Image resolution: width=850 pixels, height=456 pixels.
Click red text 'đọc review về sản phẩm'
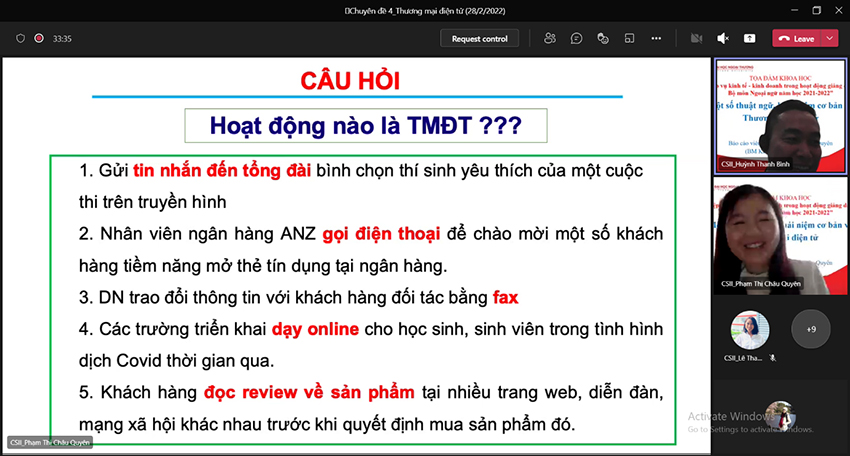[x=309, y=392]
